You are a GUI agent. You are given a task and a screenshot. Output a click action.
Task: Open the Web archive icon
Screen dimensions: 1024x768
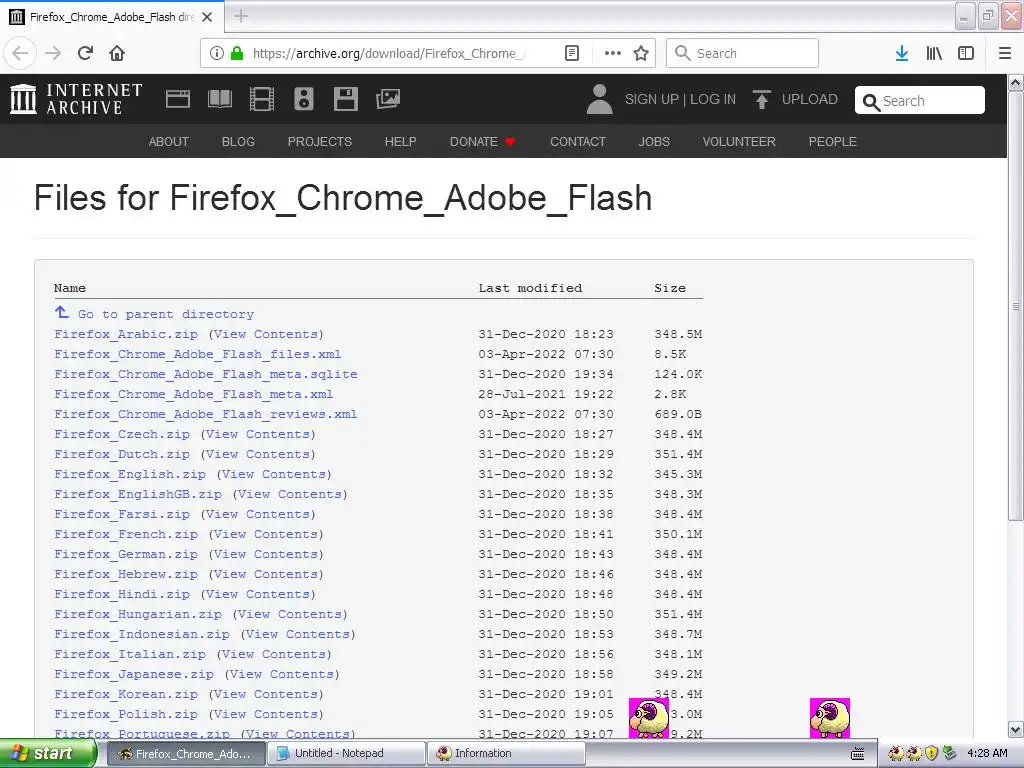178,99
